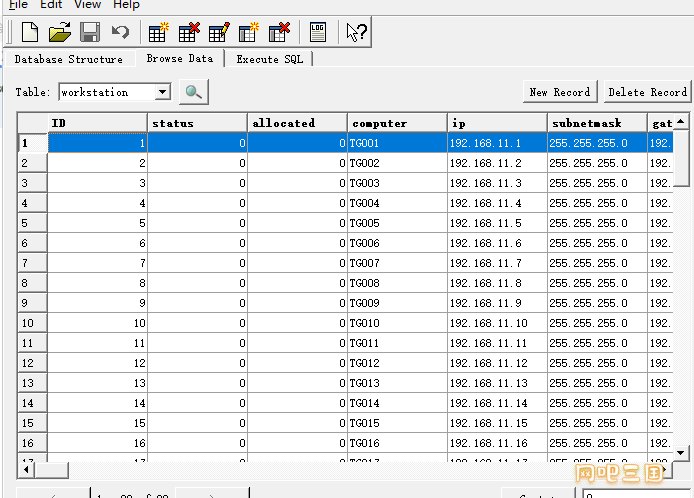Expand the Table dropdown showing workstation

162,92
